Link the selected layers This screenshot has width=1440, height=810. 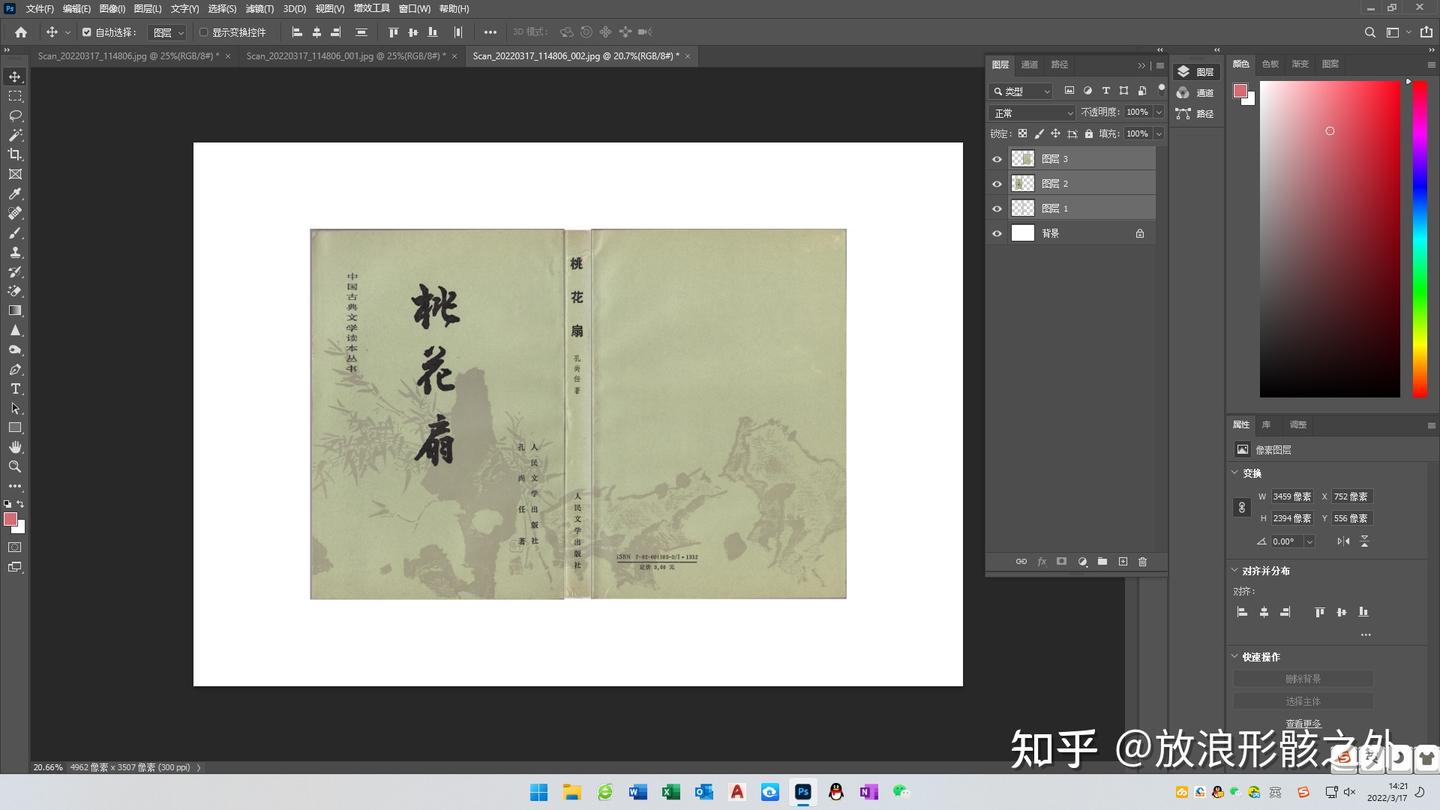[x=1021, y=562]
